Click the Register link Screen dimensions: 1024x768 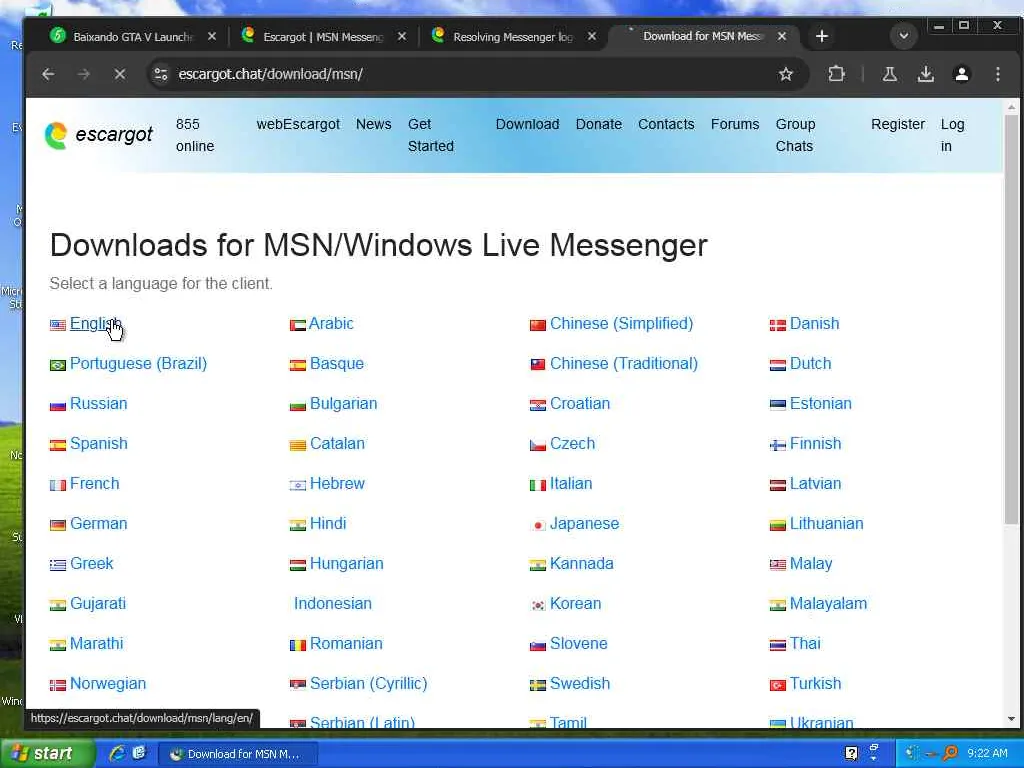(897, 124)
